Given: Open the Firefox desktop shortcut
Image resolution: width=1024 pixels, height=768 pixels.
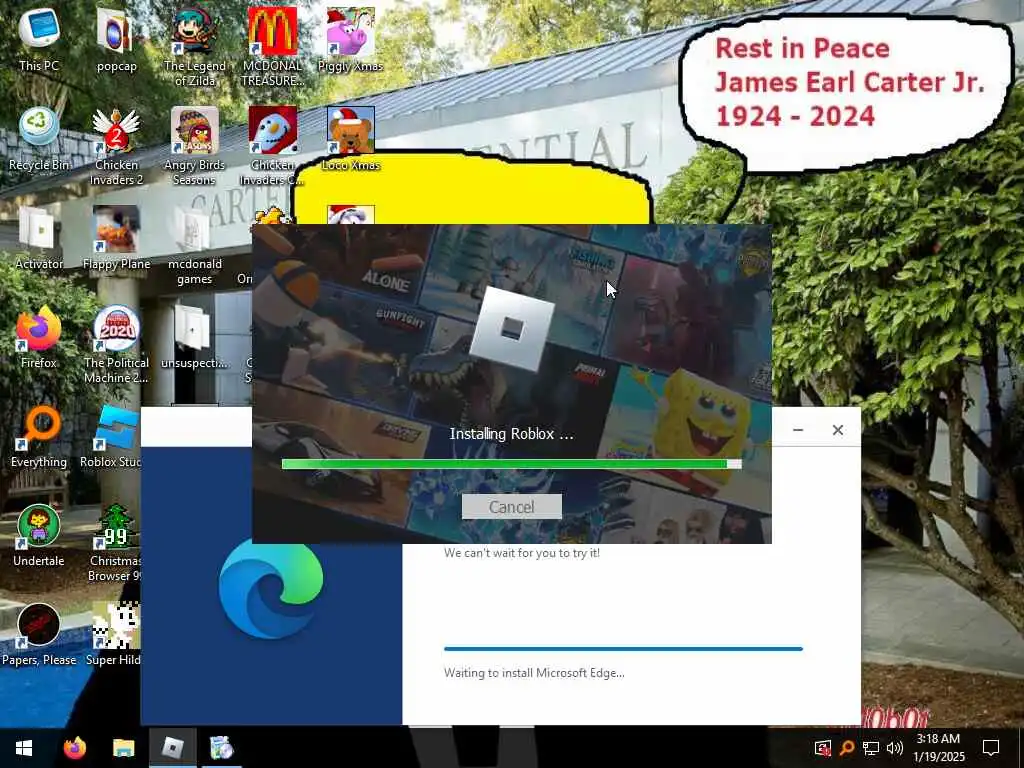Looking at the screenshot, I should tap(39, 337).
